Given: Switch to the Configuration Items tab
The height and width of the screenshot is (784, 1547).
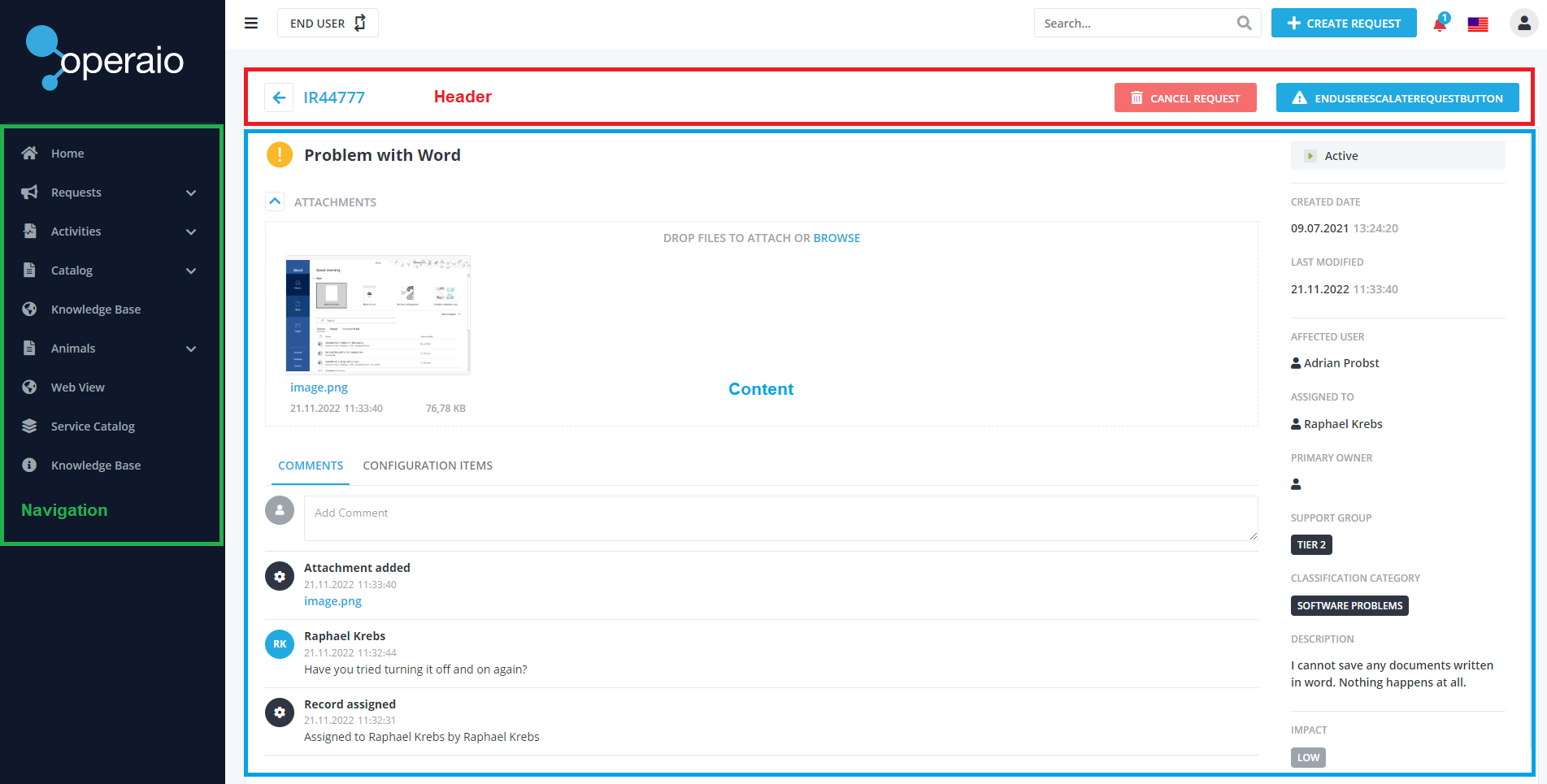Looking at the screenshot, I should (x=428, y=466).
